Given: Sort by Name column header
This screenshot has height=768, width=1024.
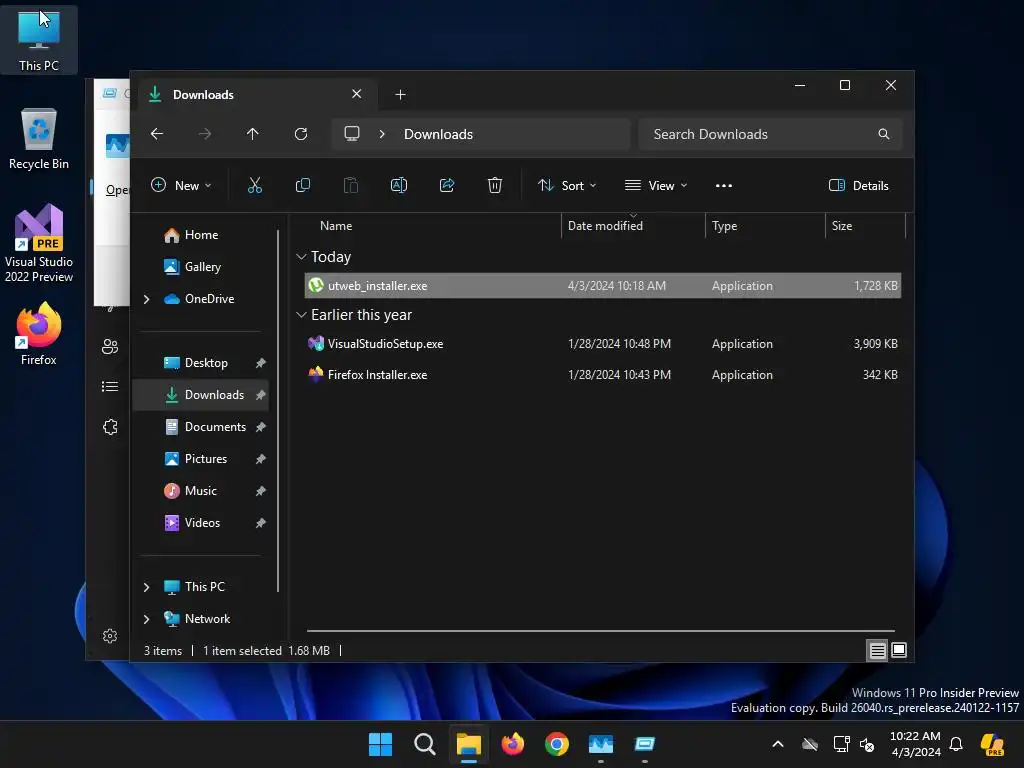Looking at the screenshot, I should coord(431,226).
